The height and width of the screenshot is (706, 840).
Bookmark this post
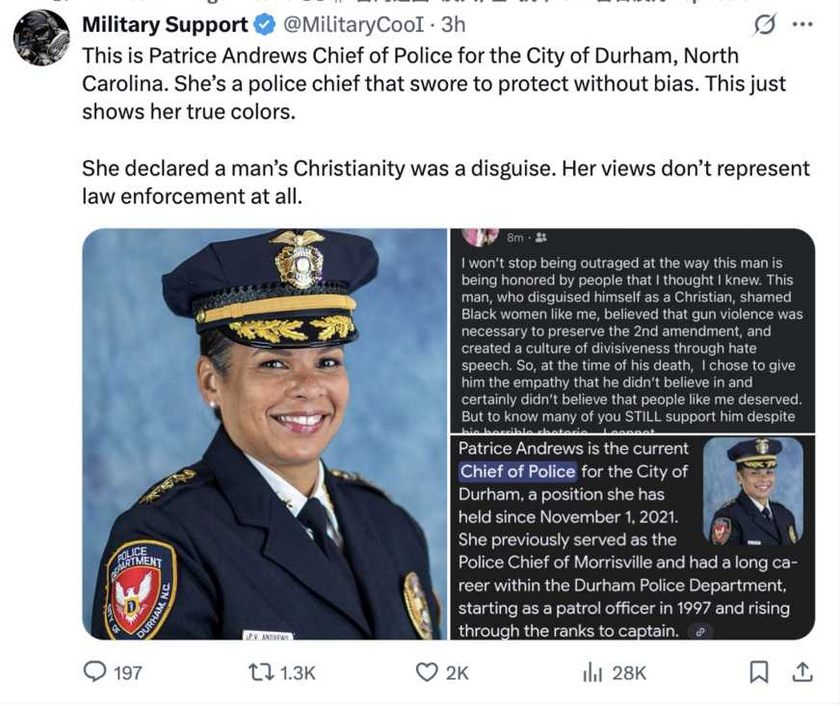(x=758, y=672)
